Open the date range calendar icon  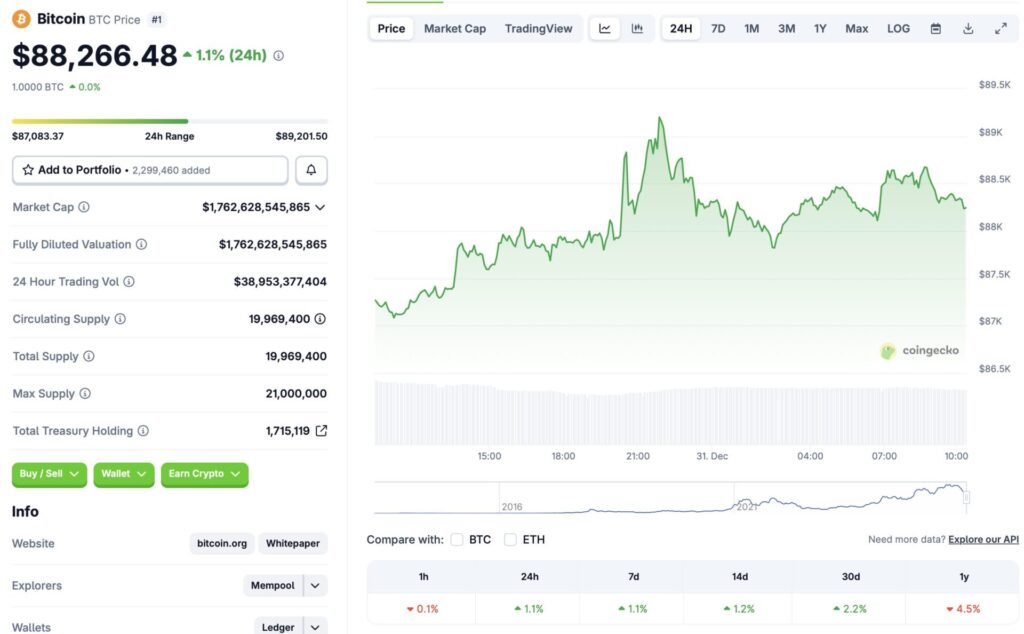pyautogui.click(x=935, y=29)
